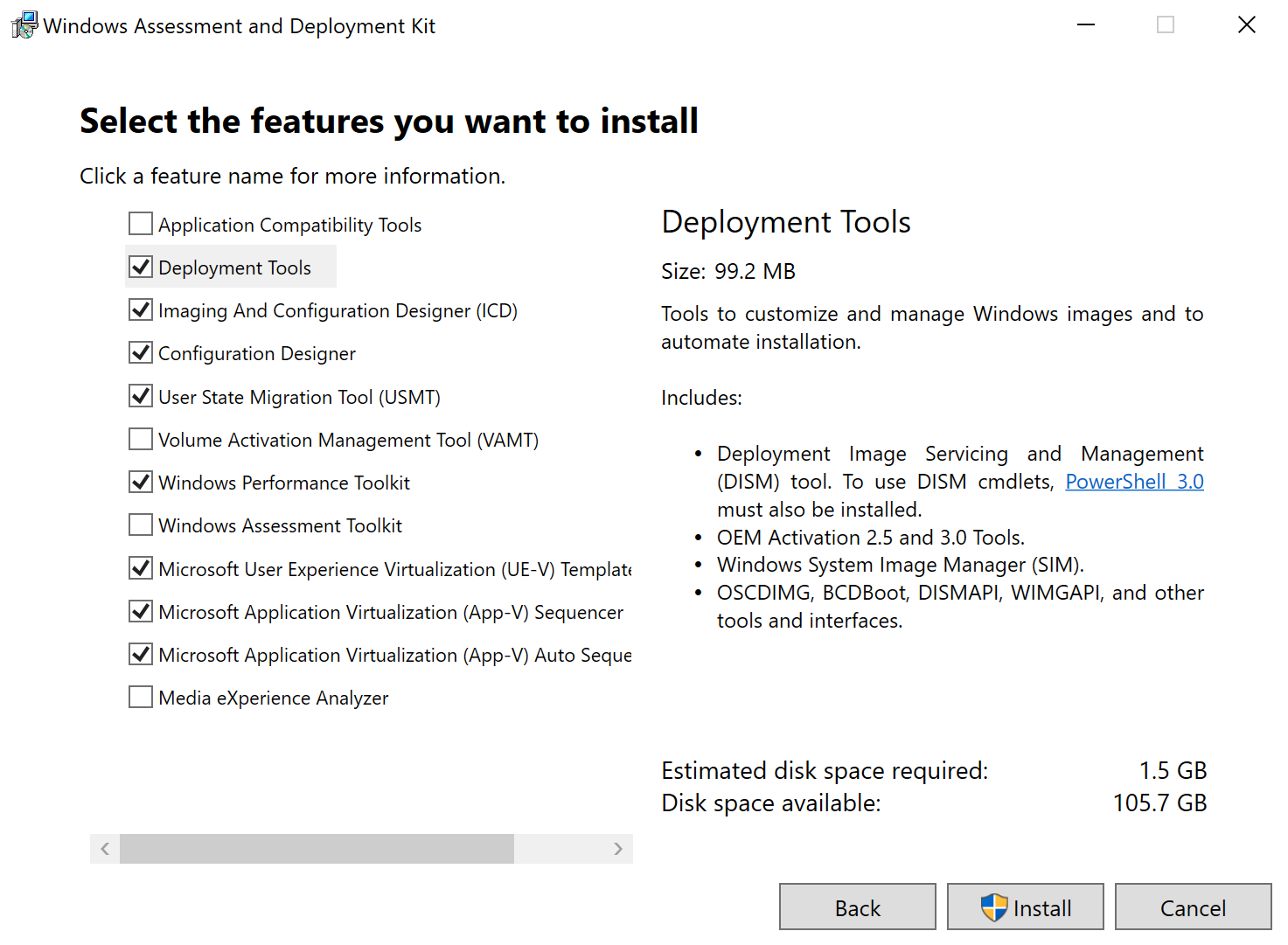Click the Back button

[857, 907]
